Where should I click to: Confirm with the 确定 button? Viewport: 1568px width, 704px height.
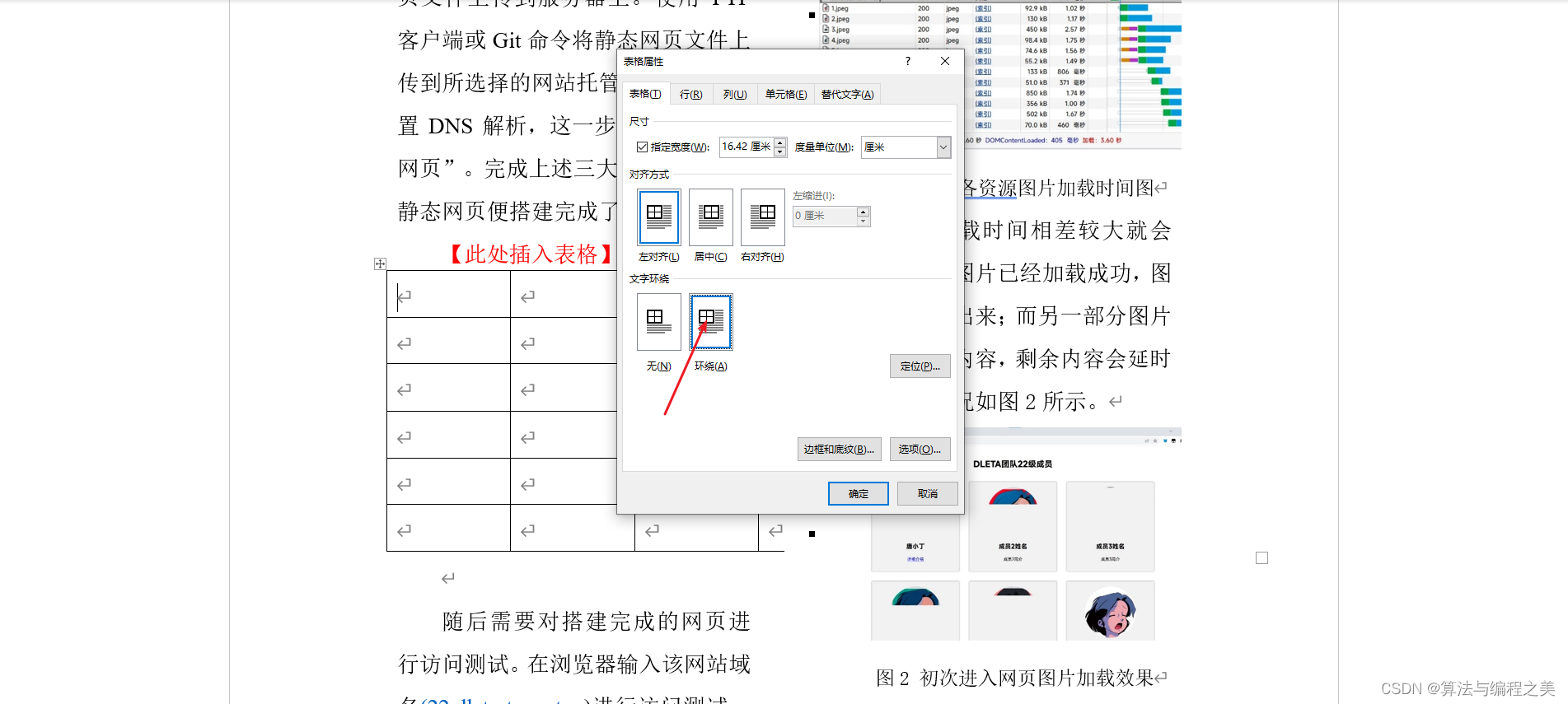click(858, 493)
